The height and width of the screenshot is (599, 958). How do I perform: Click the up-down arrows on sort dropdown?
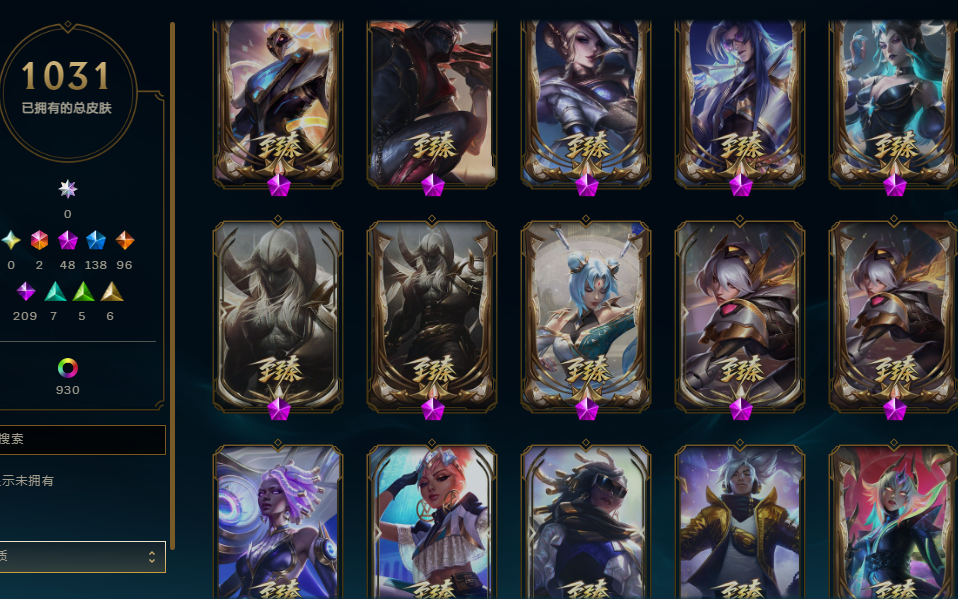pyautogui.click(x=152, y=557)
